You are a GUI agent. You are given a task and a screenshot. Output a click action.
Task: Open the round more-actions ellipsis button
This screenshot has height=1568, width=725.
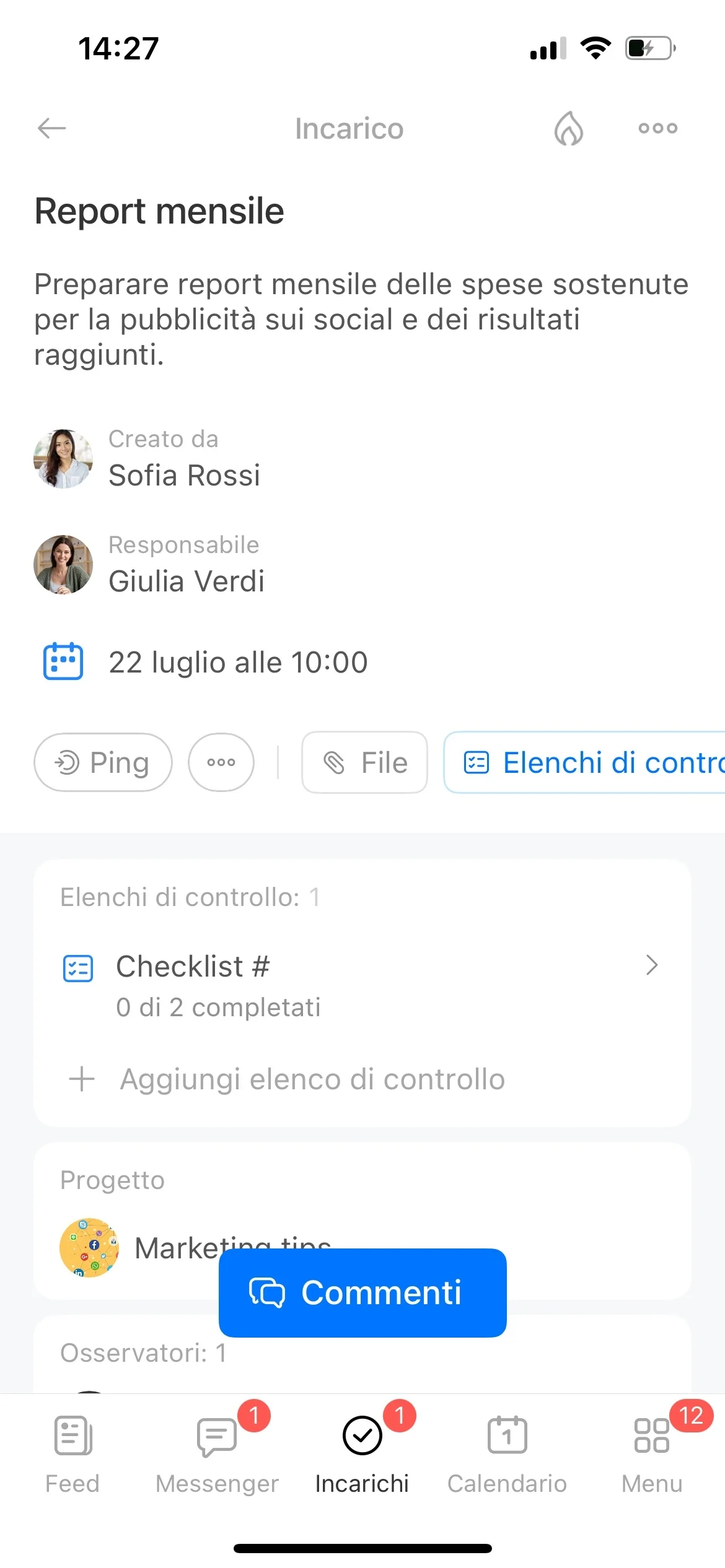click(221, 762)
